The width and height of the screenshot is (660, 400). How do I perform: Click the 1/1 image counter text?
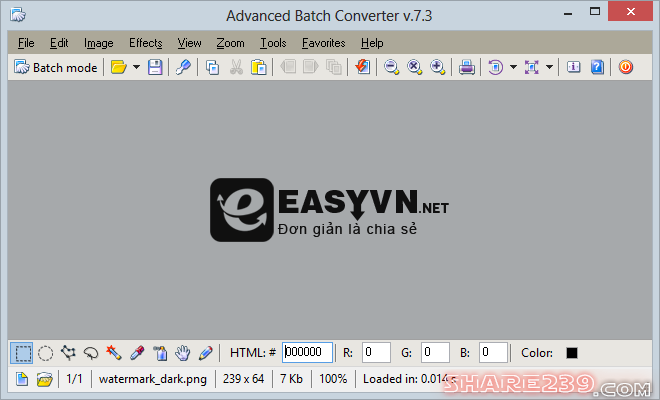point(75,379)
